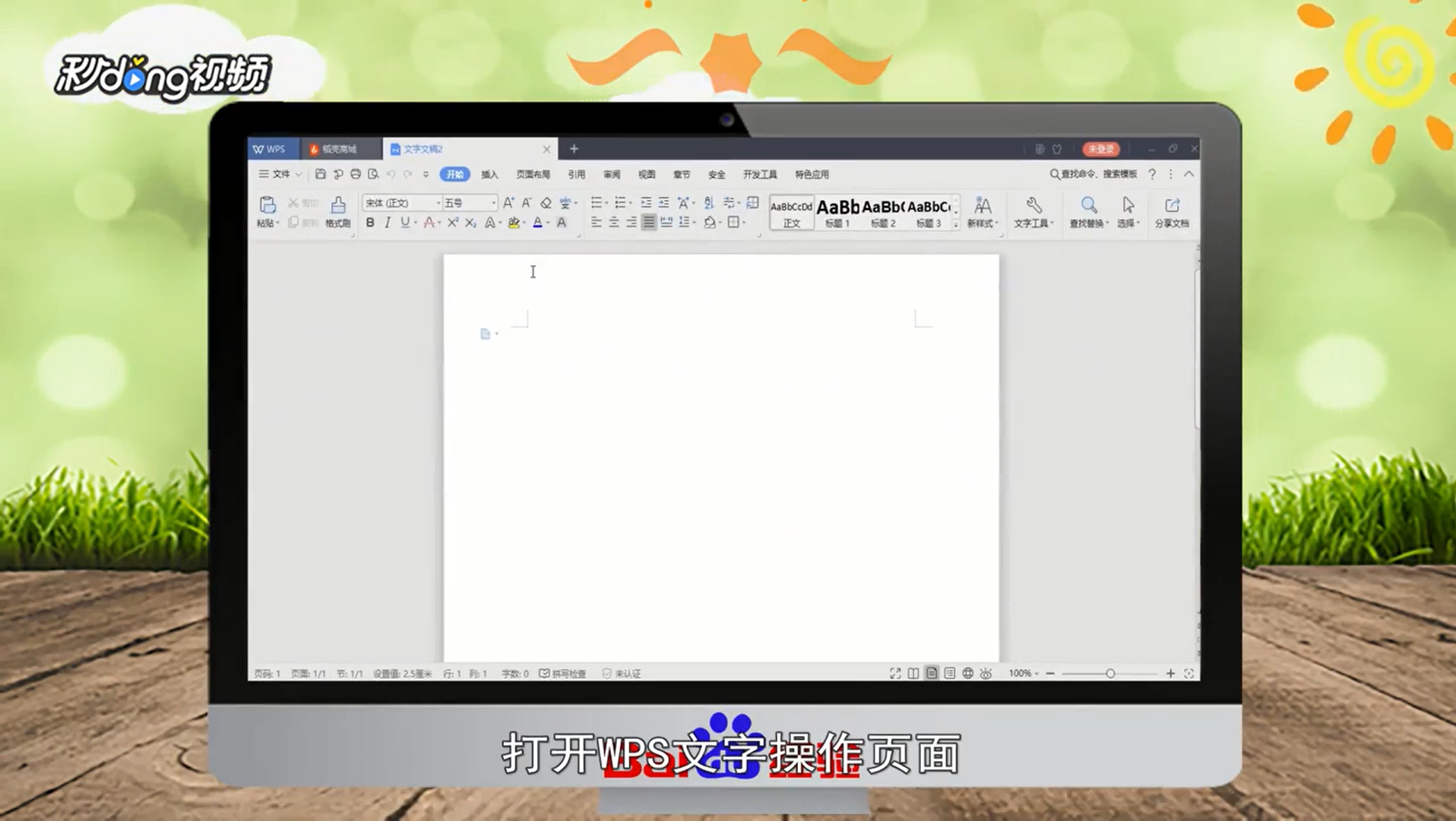
Task: Open the font size dropdown 五号
Action: [x=493, y=203]
